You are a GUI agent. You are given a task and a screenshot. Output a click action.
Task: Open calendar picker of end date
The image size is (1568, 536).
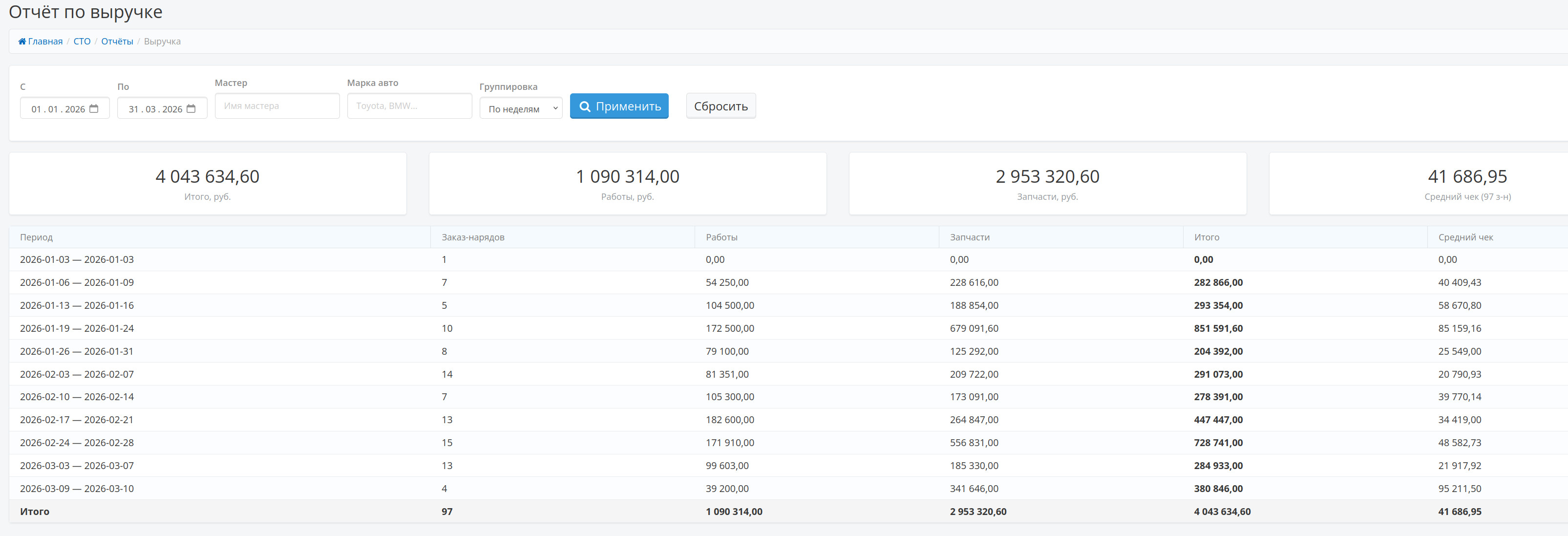tap(191, 108)
